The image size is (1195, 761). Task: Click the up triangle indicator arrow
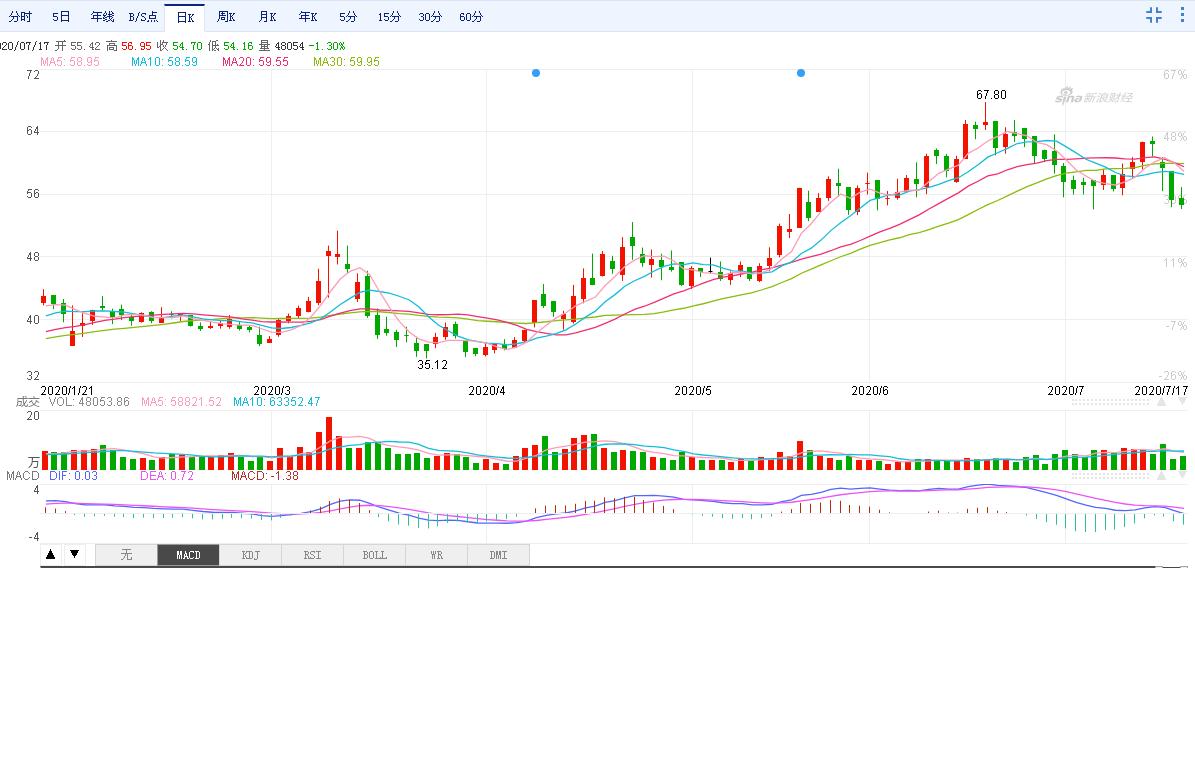click(x=51, y=554)
